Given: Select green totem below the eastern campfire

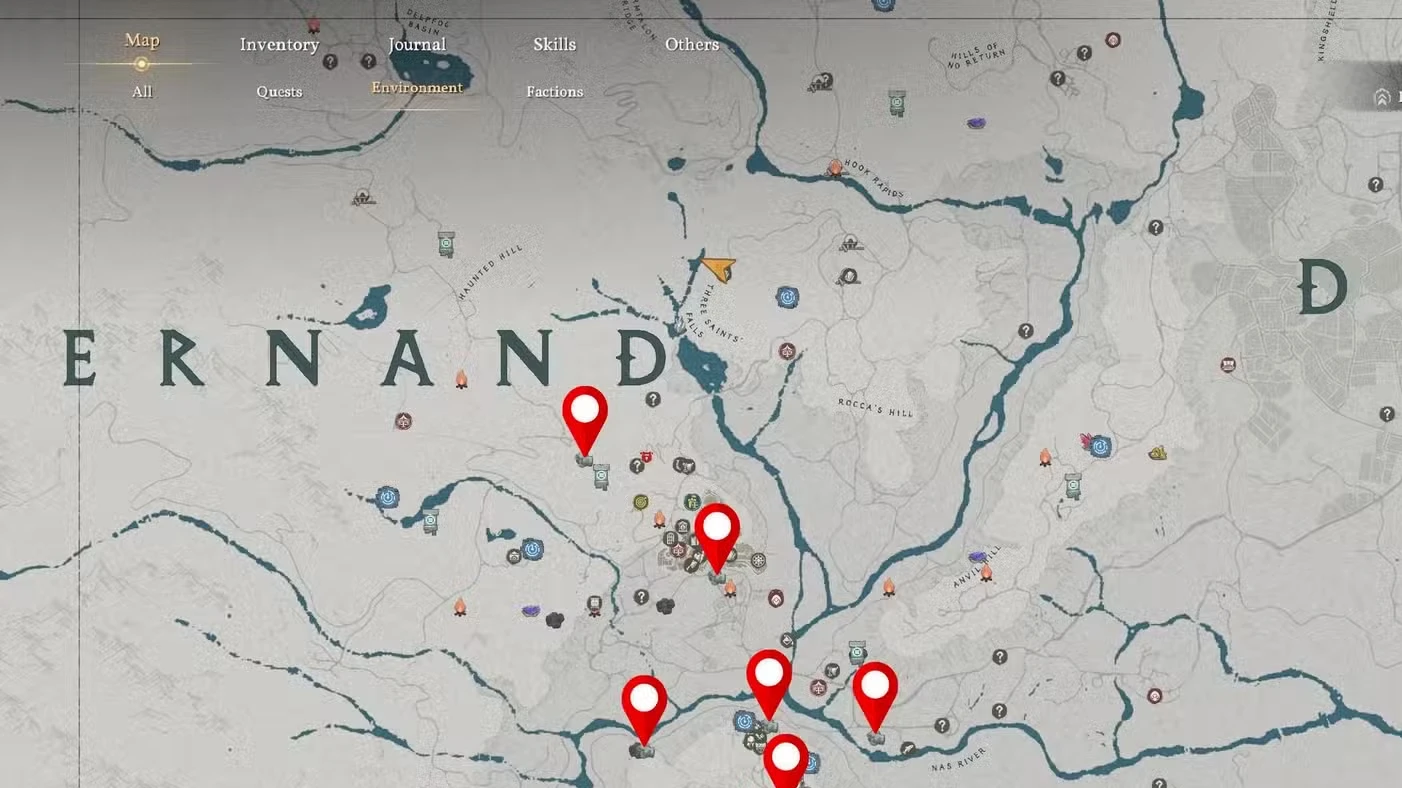Looking at the screenshot, I should point(1073,486).
